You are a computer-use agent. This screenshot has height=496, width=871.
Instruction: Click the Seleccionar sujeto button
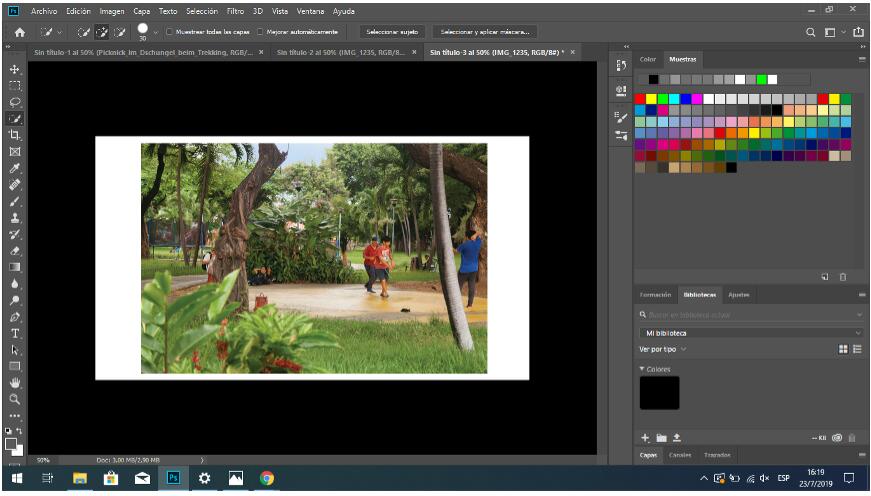click(x=392, y=32)
